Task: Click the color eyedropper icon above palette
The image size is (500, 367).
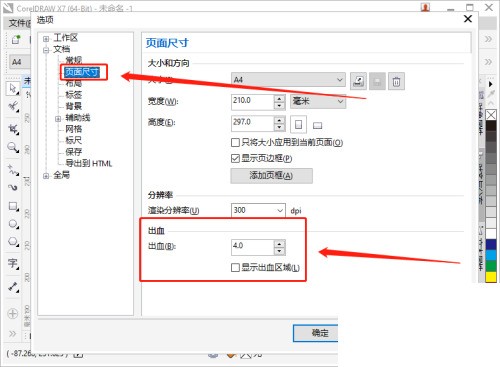Action: [491, 94]
